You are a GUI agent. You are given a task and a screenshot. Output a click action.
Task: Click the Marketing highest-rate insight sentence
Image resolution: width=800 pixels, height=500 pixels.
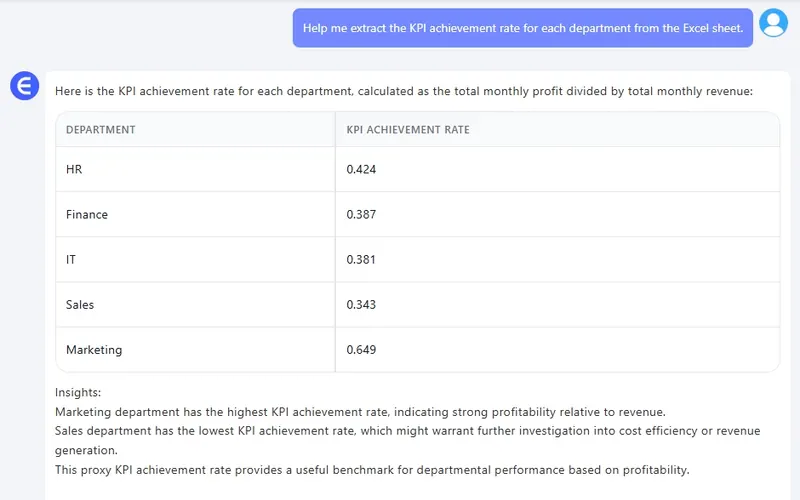pos(360,412)
